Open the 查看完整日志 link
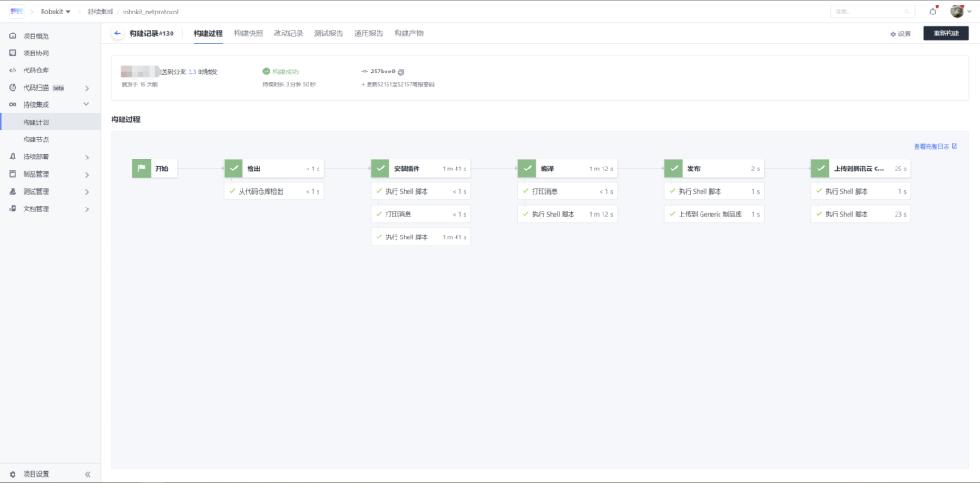Viewport: 980px width, 483px height. coord(935,146)
